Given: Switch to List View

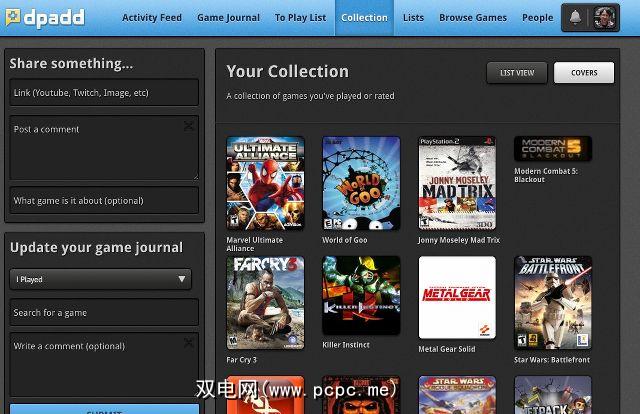Looking at the screenshot, I should point(517,73).
